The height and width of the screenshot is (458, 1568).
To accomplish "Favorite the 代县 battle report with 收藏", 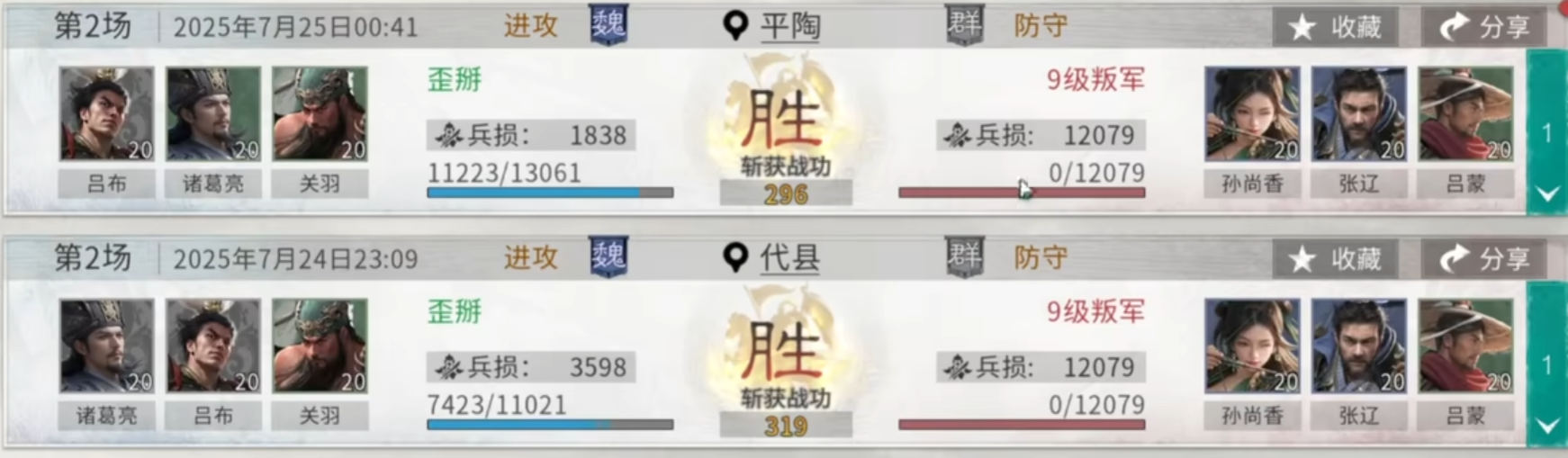I will (x=1335, y=259).
